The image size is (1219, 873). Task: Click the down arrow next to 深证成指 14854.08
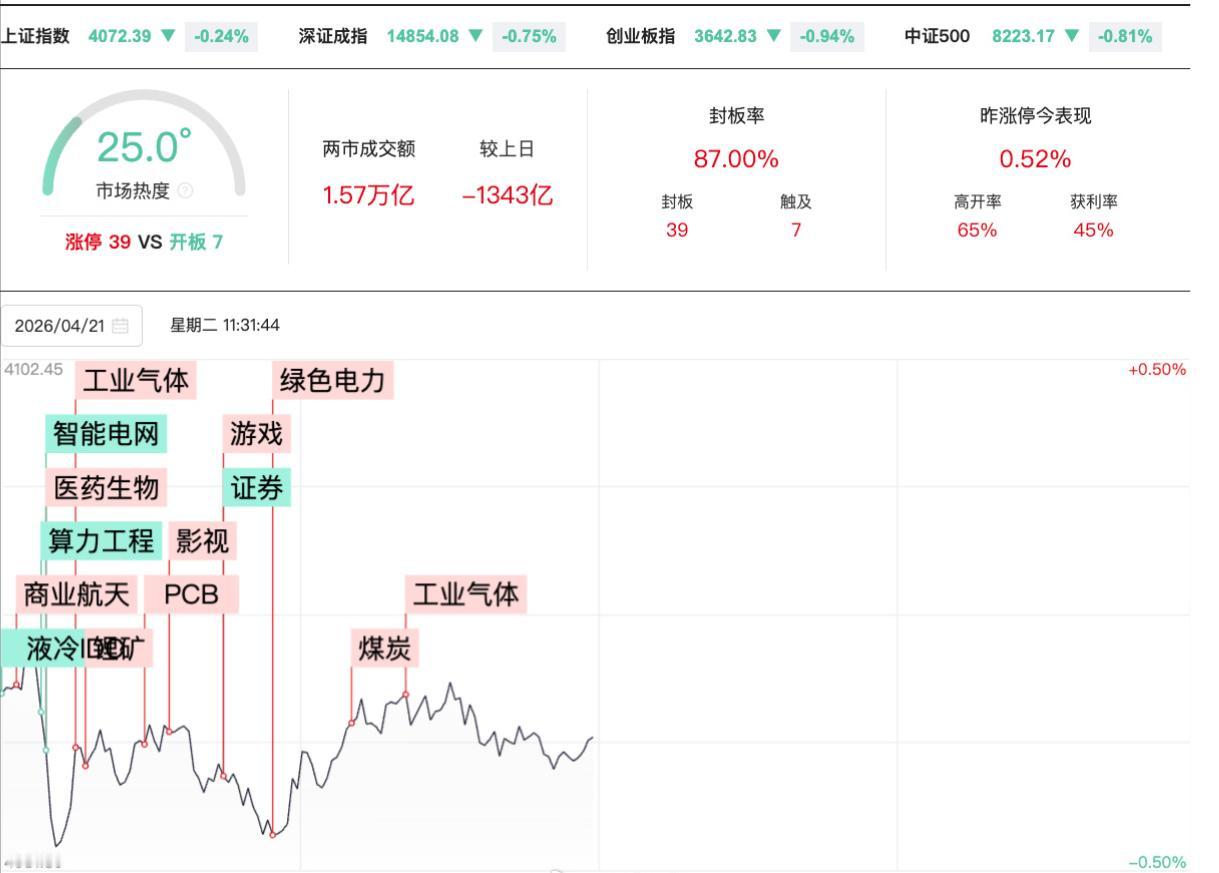(x=475, y=36)
